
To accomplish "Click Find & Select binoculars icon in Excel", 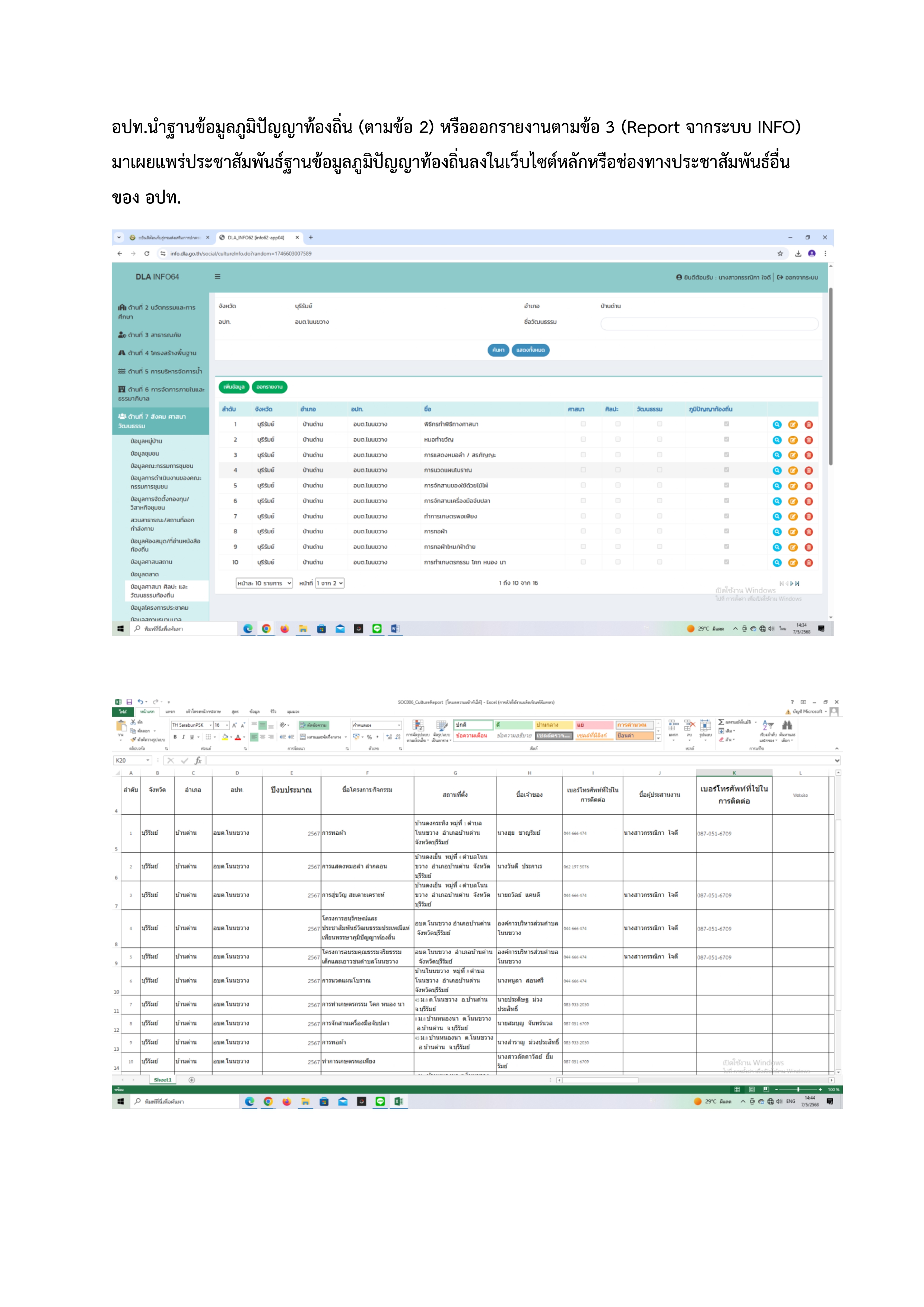I will (787, 725).
